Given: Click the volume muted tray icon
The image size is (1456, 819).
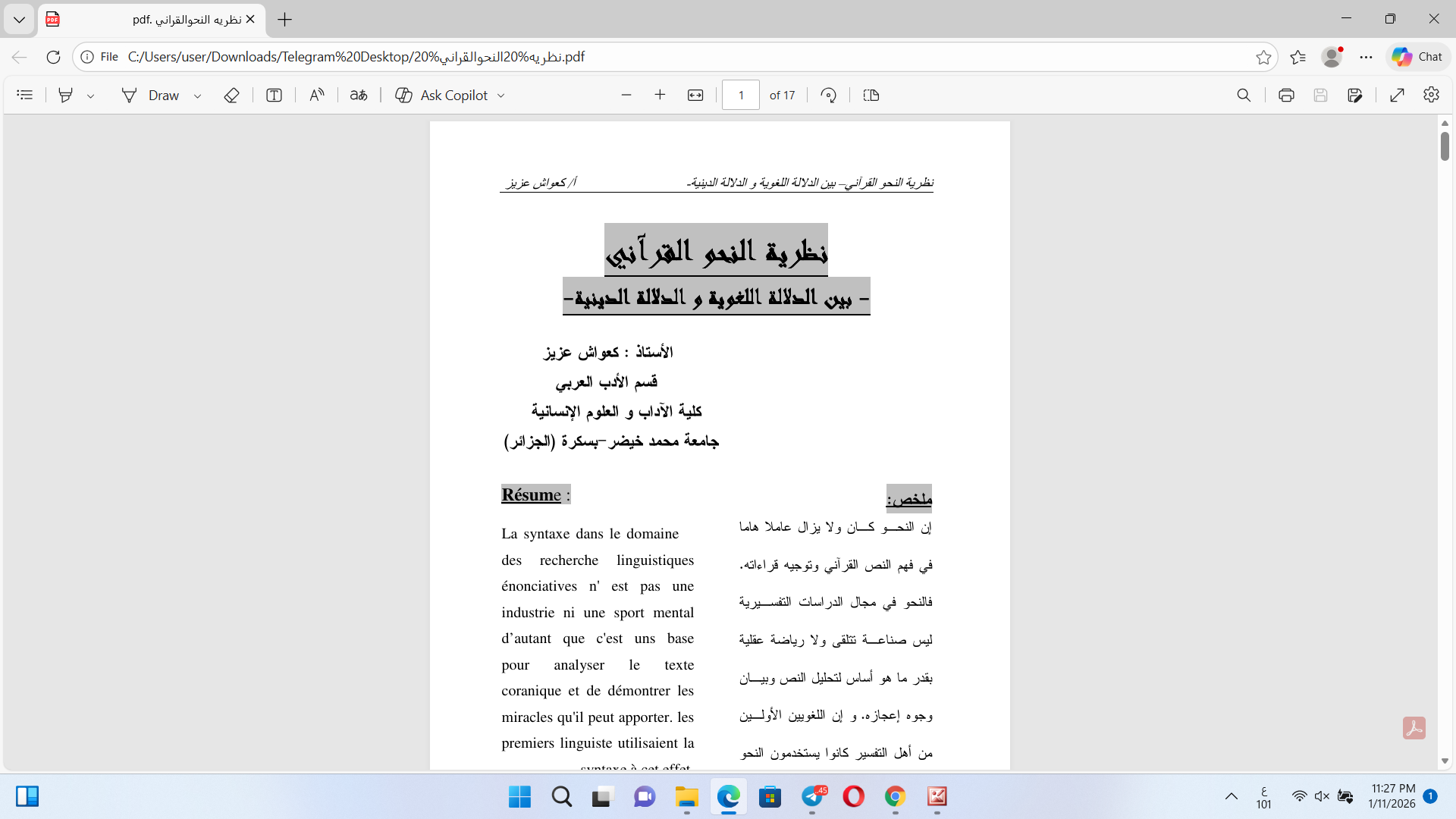Looking at the screenshot, I should point(1322,796).
